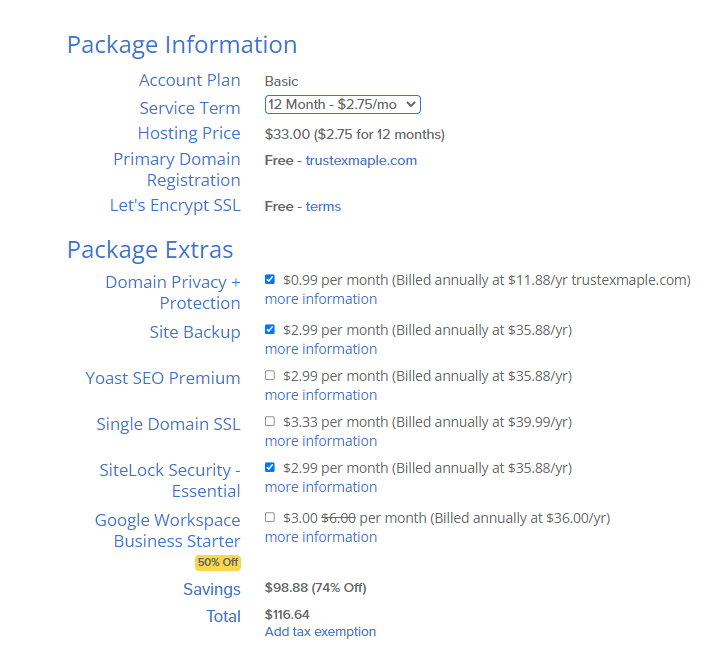723x653 pixels.
Task: Enable Google Workspace Business Starter checkbox
Action: 270,517
